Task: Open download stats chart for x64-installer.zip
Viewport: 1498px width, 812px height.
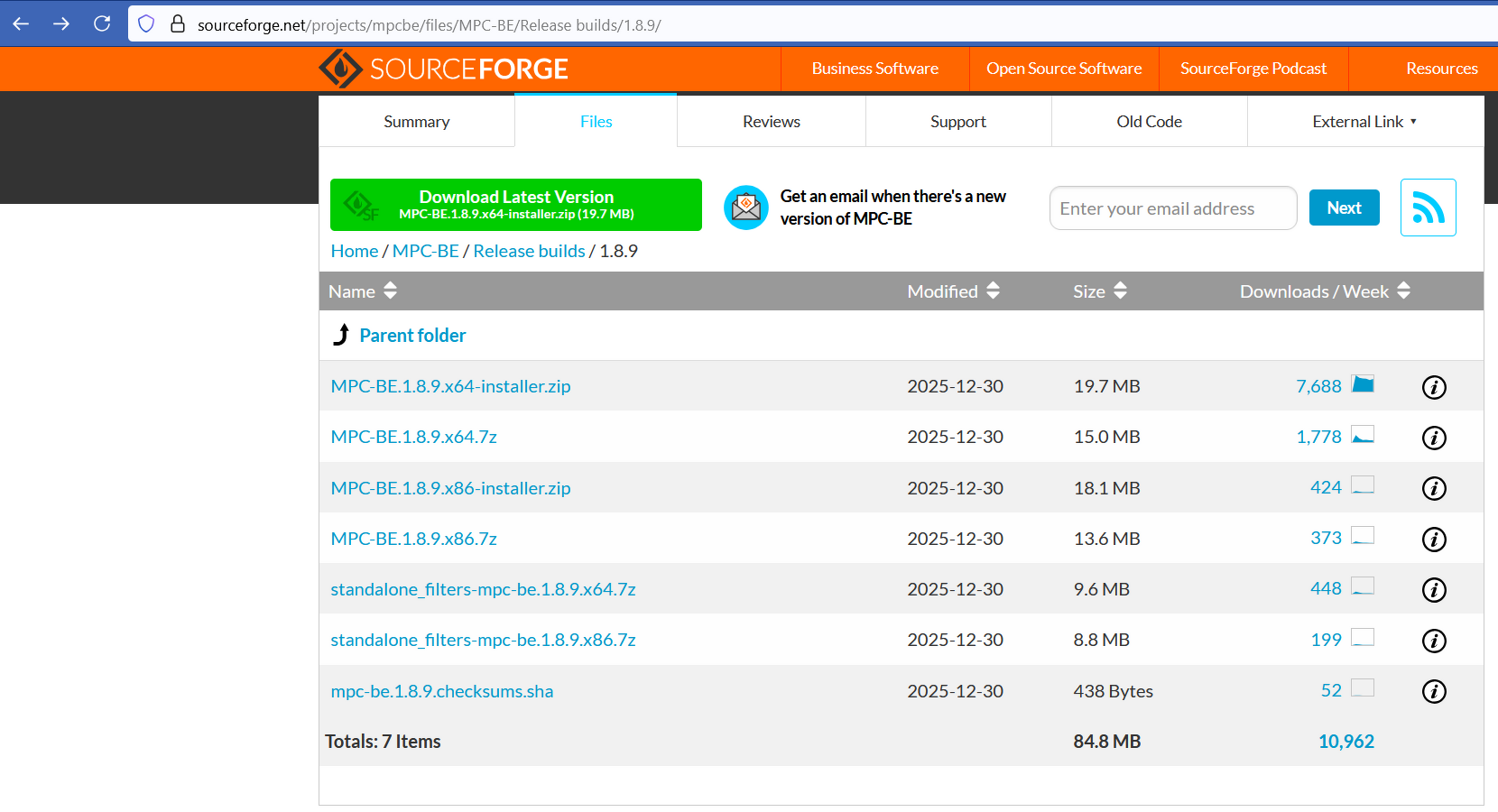Action: (1363, 384)
